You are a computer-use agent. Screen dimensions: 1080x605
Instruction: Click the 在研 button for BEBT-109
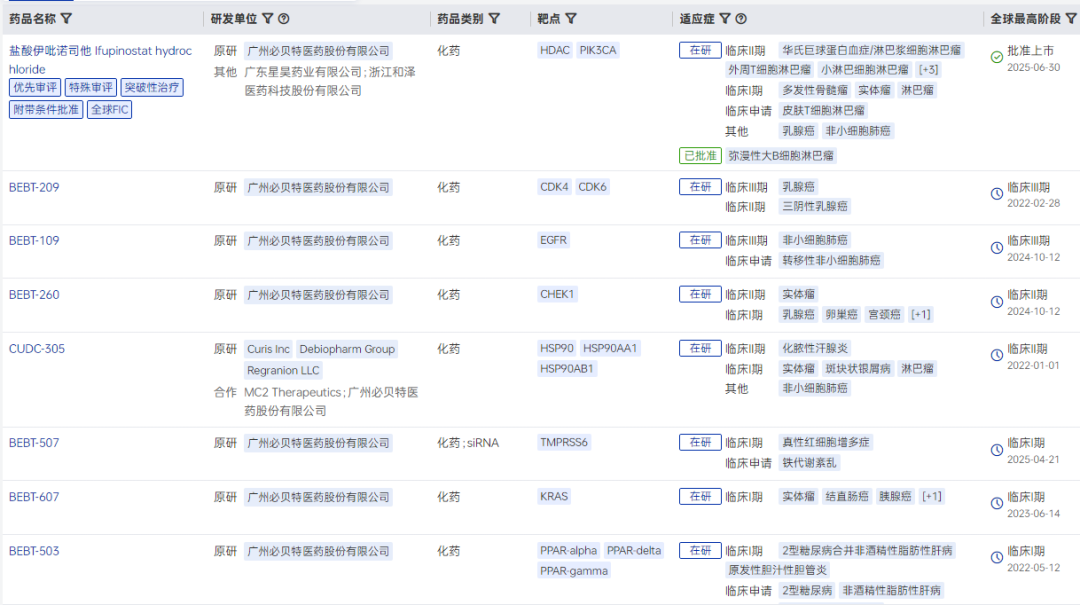(x=699, y=240)
